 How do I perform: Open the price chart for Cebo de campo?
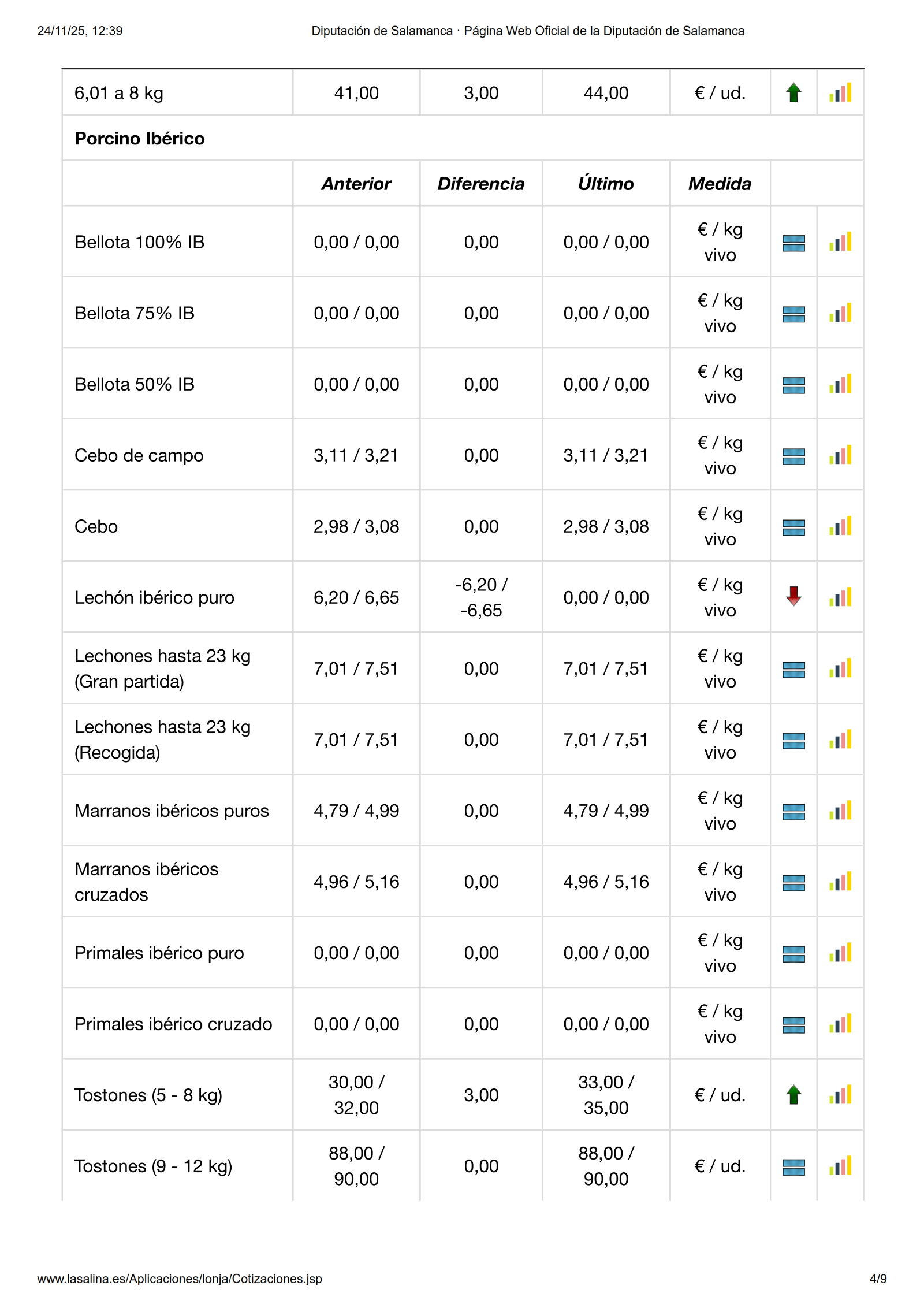[840, 455]
